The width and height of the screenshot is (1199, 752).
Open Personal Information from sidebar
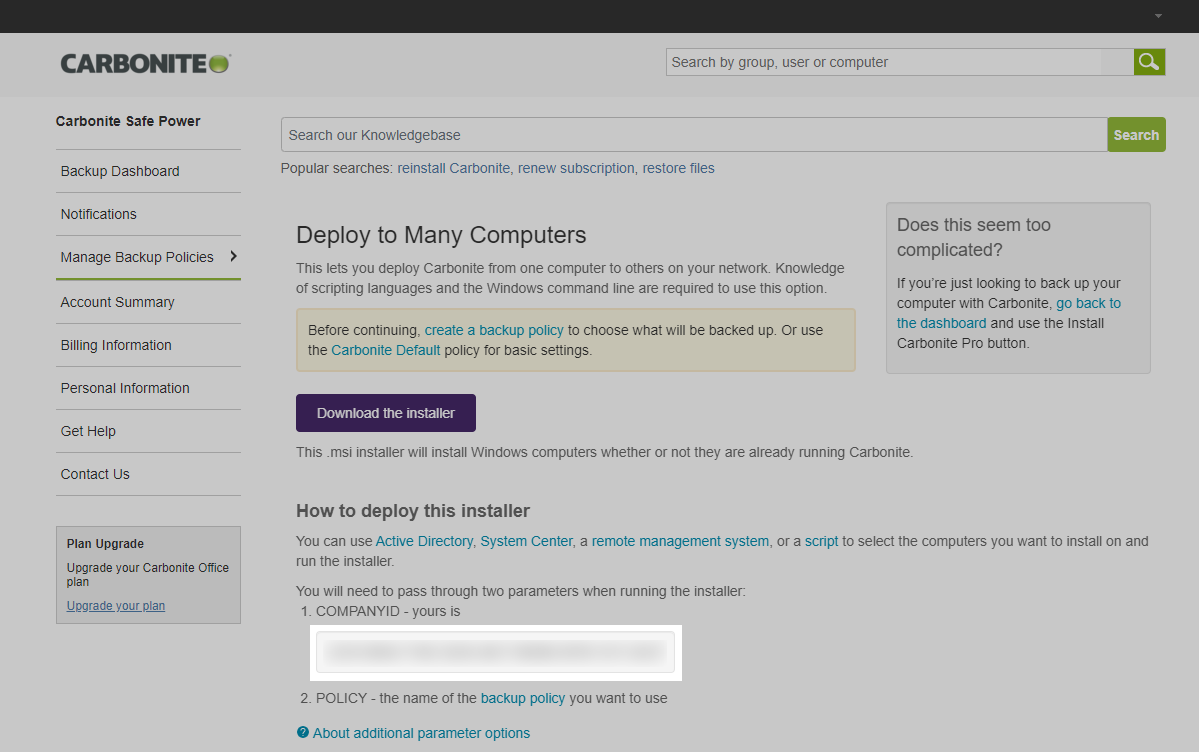125,388
